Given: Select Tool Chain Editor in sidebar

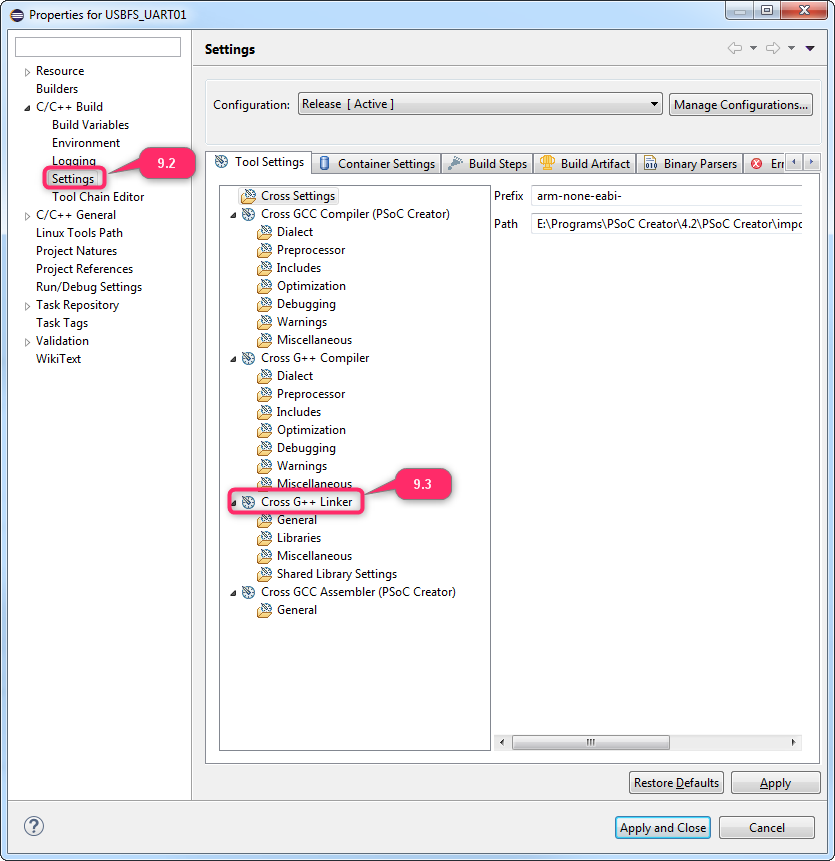Looking at the screenshot, I should pos(98,197).
